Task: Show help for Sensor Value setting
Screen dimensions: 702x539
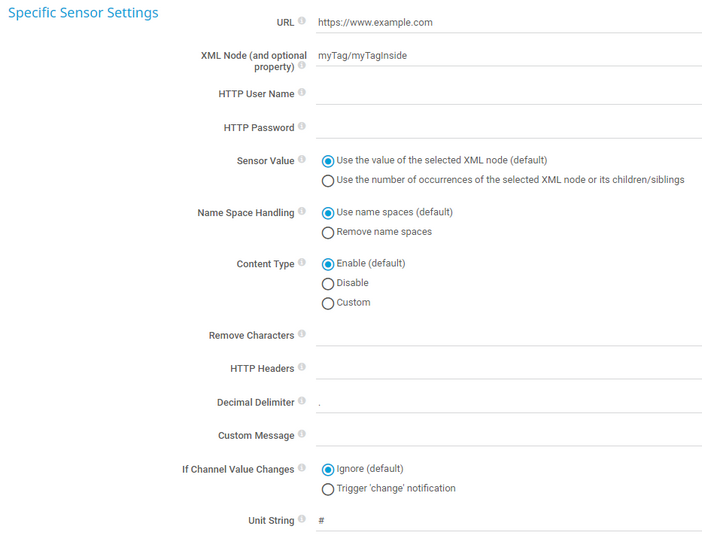Action: click(x=302, y=159)
